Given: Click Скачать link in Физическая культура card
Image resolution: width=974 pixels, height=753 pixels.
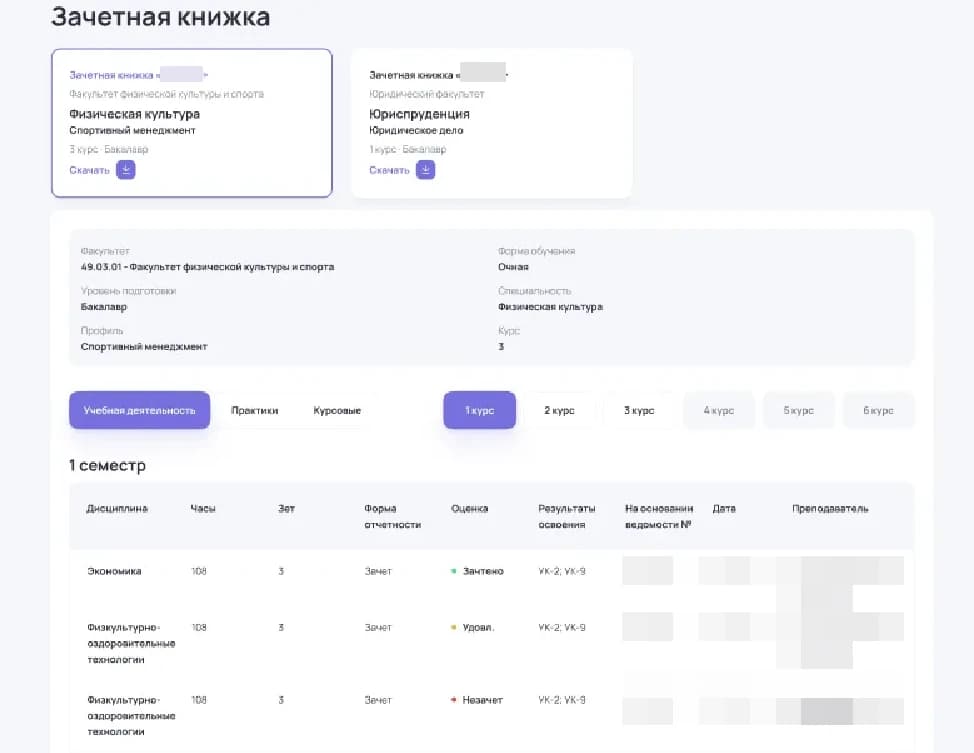Looking at the screenshot, I should [89, 170].
